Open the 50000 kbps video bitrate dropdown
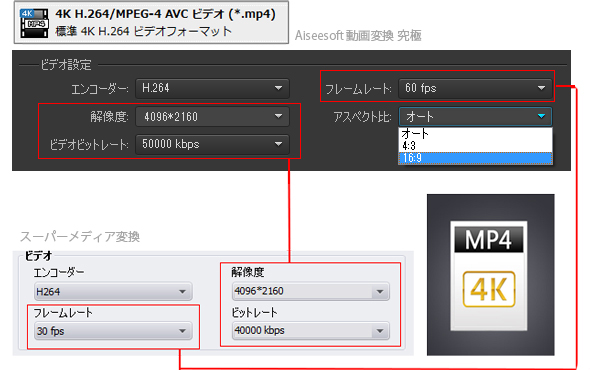 212,144
